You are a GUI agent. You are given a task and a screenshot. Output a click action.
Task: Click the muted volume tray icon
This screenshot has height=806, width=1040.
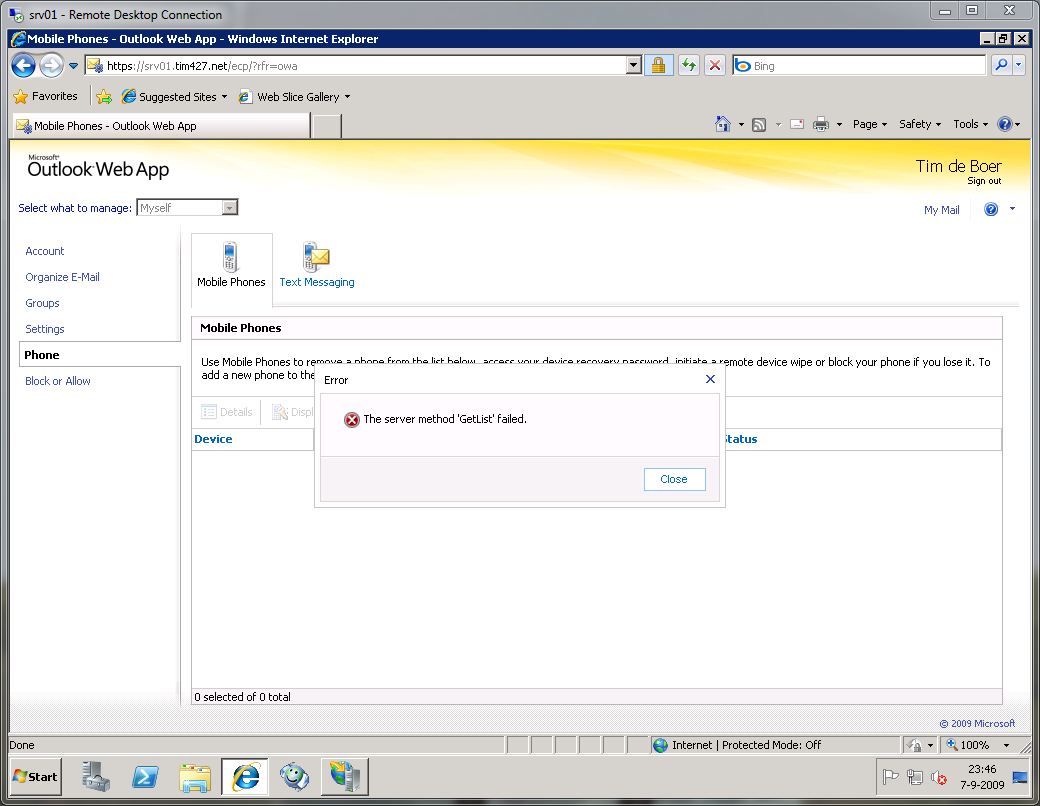coord(939,777)
